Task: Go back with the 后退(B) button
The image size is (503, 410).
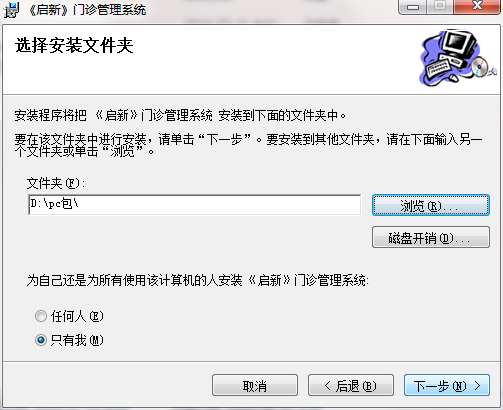Action: pyautogui.click(x=351, y=385)
